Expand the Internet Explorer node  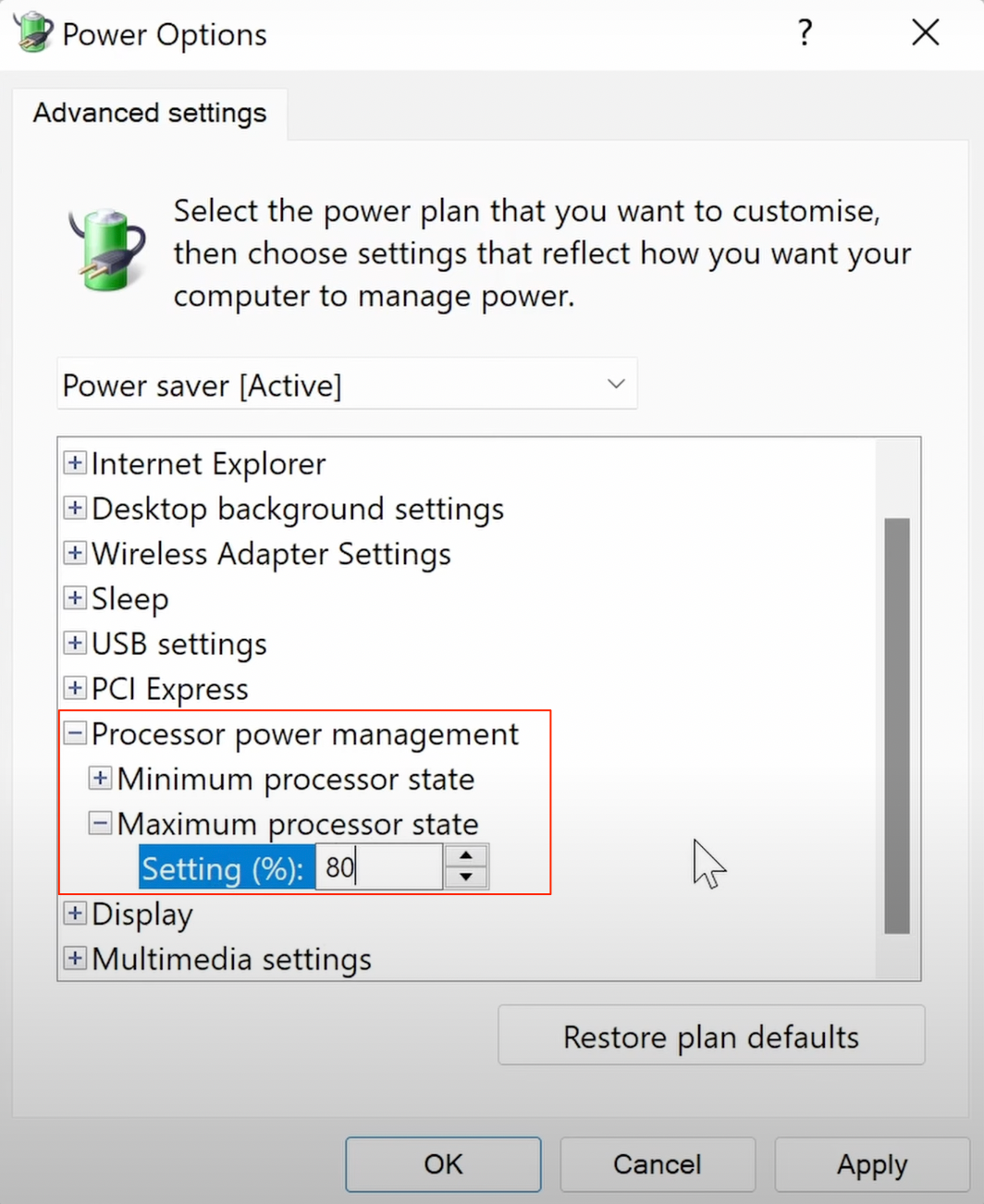click(x=75, y=462)
